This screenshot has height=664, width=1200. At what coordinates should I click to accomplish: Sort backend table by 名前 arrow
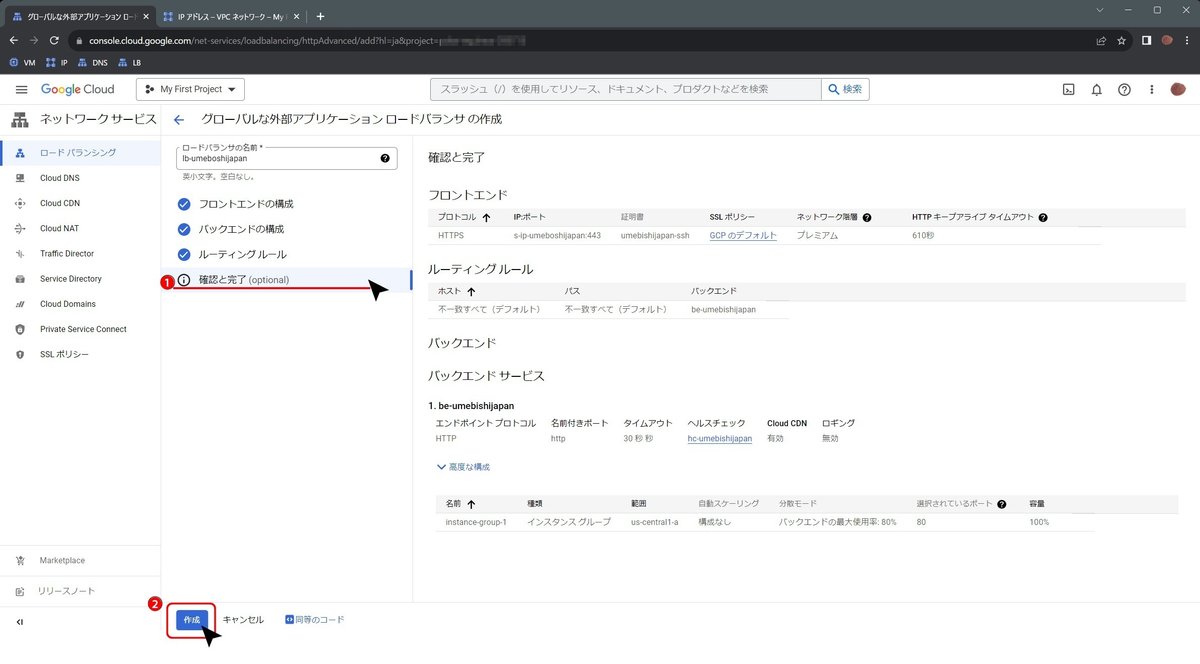click(471, 504)
